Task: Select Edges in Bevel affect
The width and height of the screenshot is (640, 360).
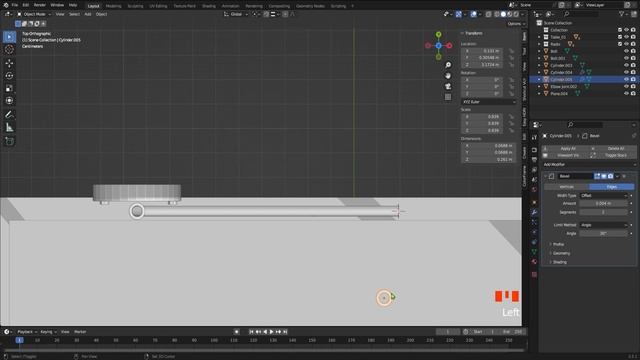Action: pos(611,187)
